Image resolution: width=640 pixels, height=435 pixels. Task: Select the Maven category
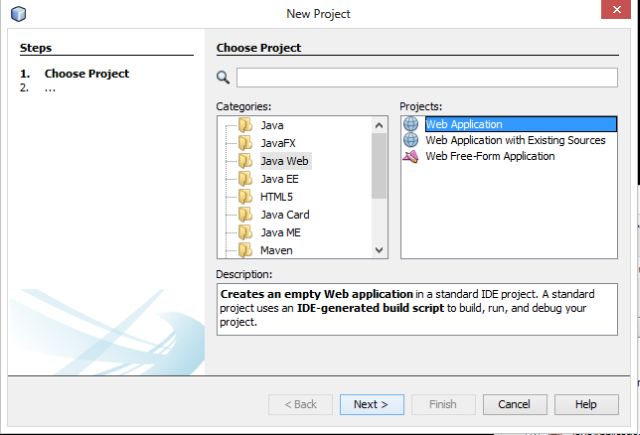276,251
